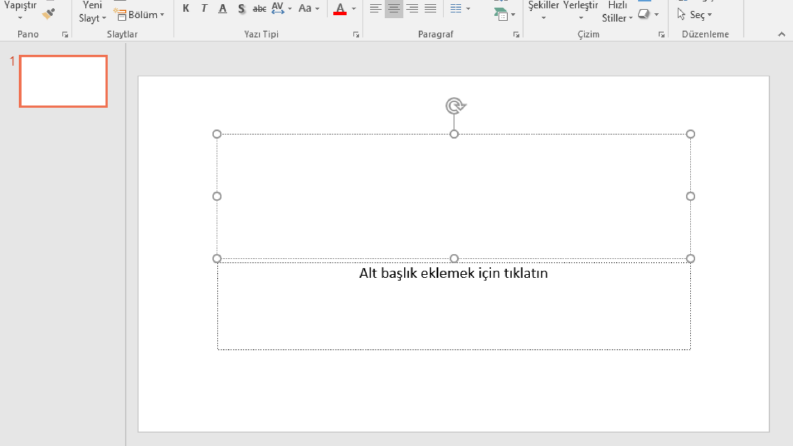Open the Bölüm section menu

(x=140, y=15)
